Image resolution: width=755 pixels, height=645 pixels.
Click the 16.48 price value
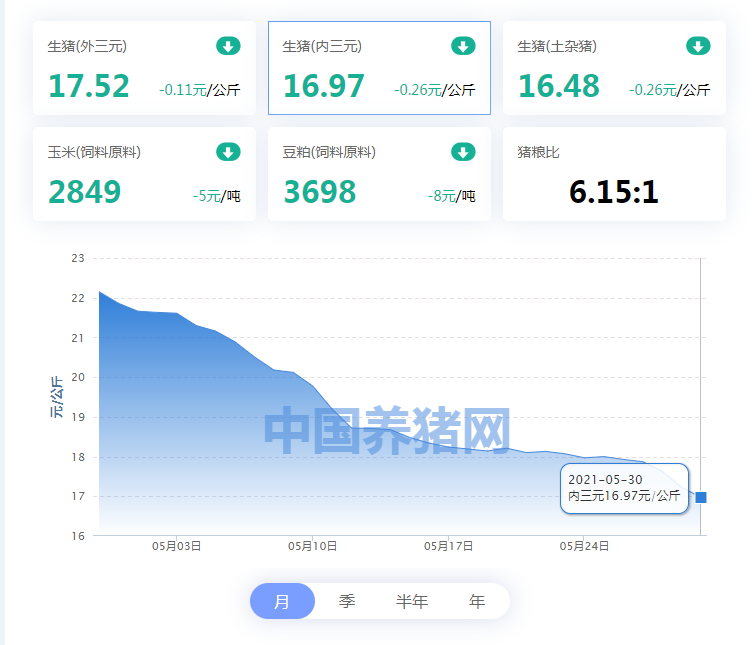(x=559, y=86)
